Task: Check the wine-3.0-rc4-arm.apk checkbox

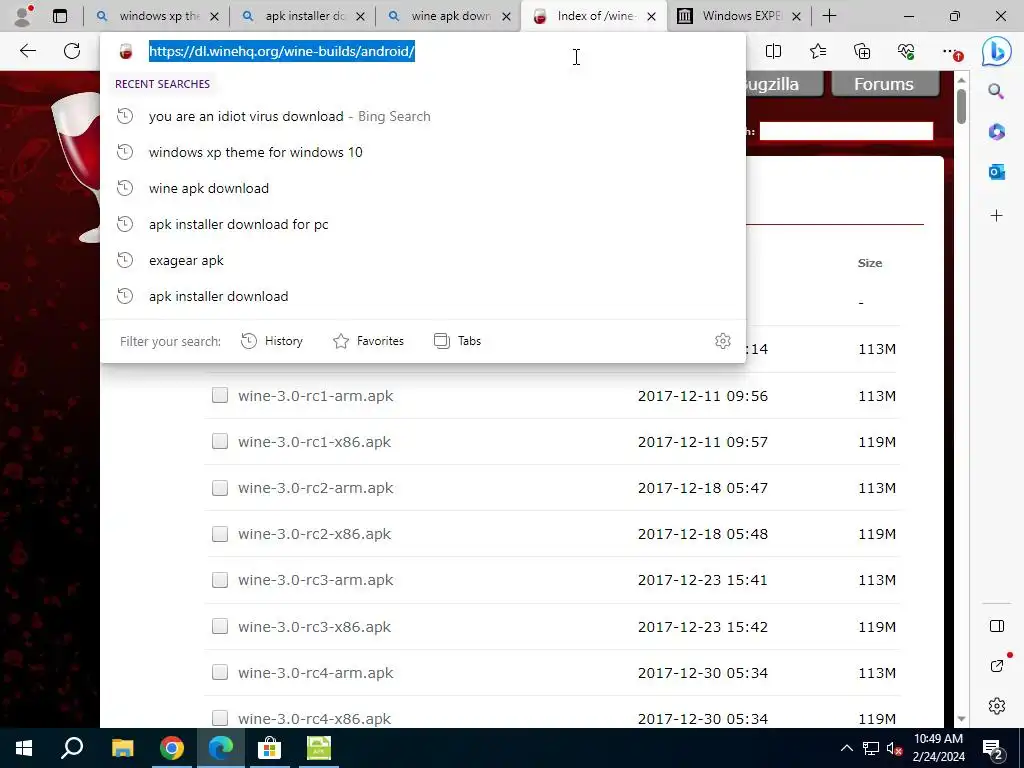Action: coord(220,672)
